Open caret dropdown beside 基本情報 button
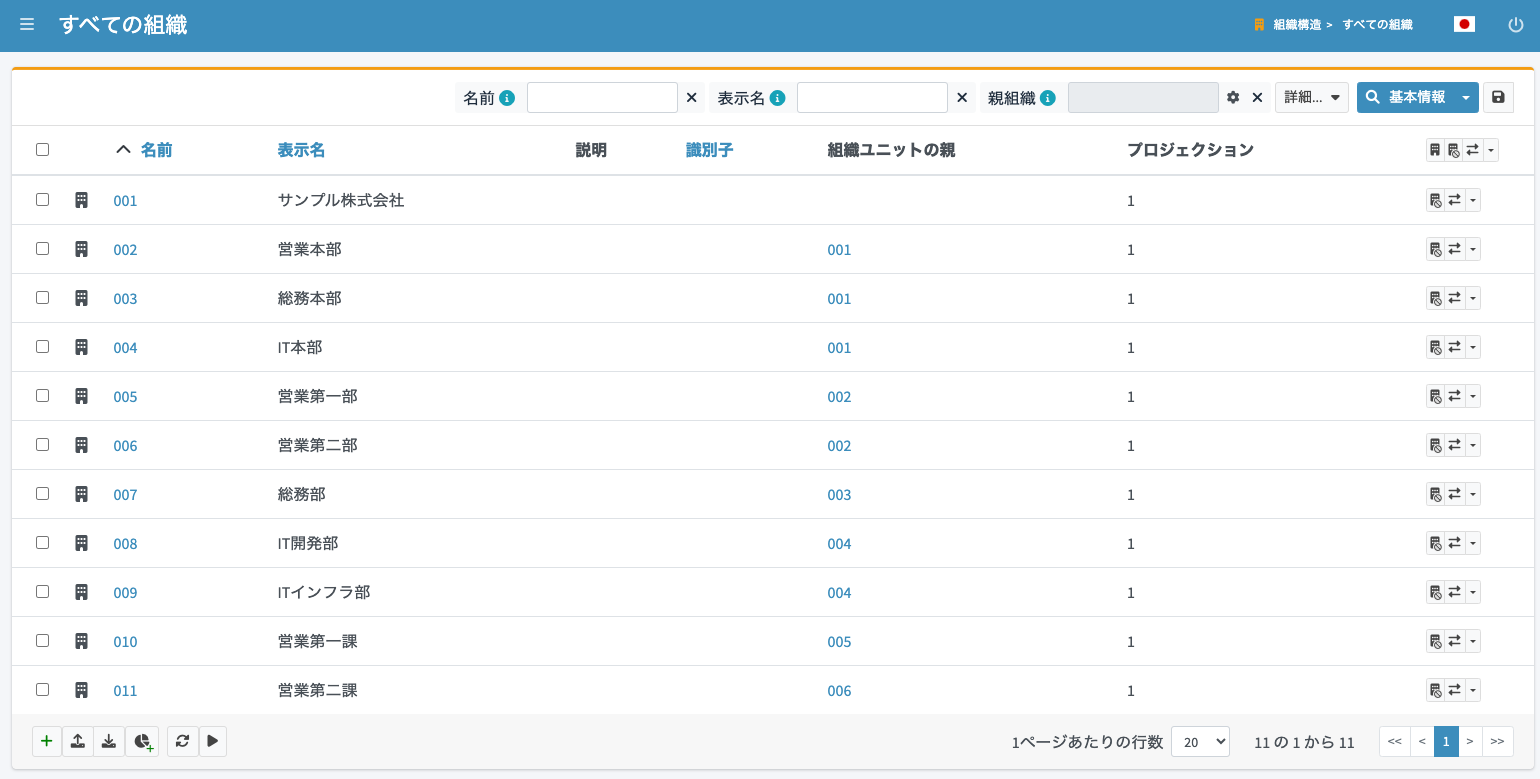This screenshot has width=1540, height=779. tap(1466, 97)
